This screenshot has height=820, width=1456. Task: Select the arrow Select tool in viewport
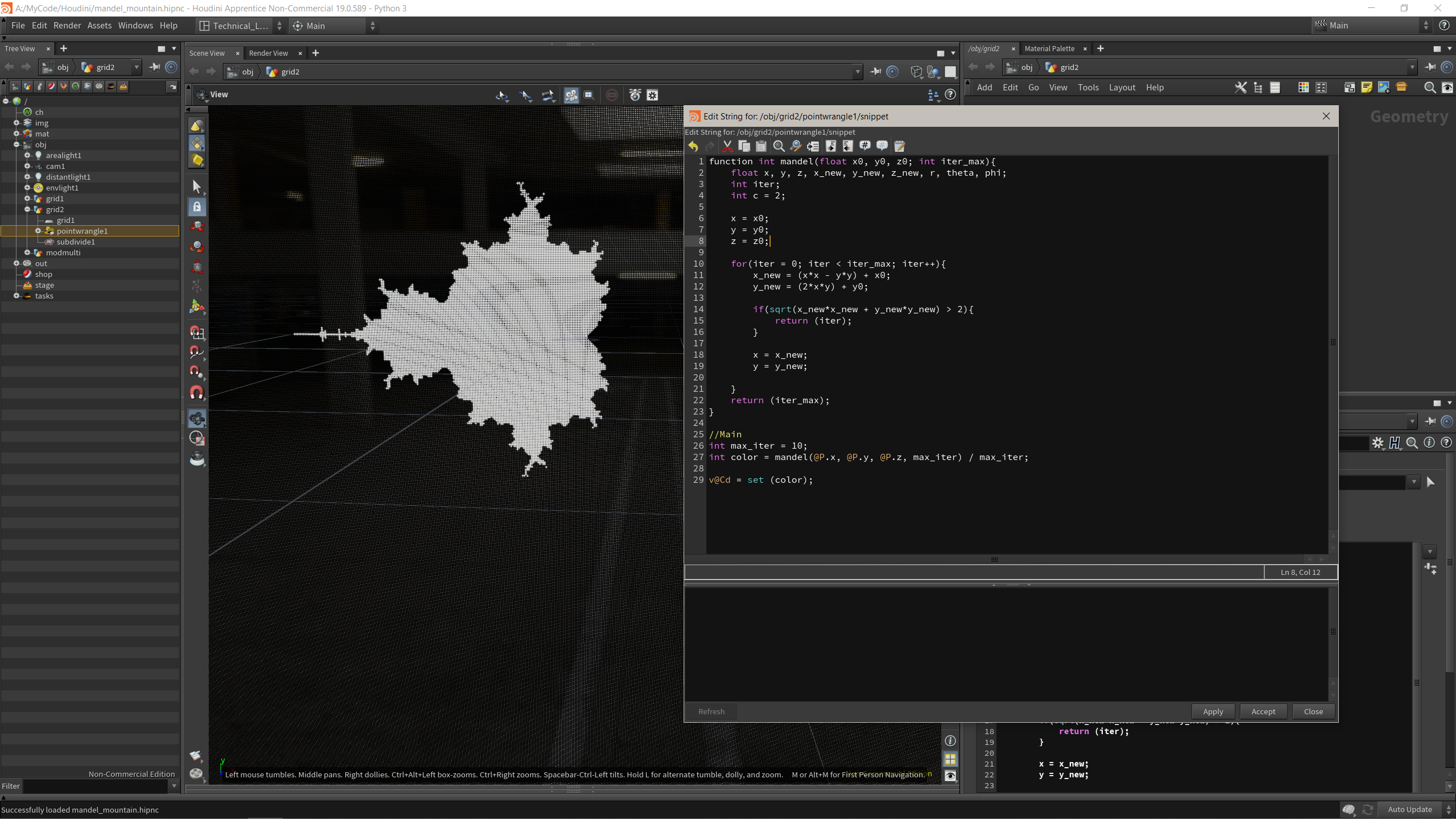coord(197,187)
